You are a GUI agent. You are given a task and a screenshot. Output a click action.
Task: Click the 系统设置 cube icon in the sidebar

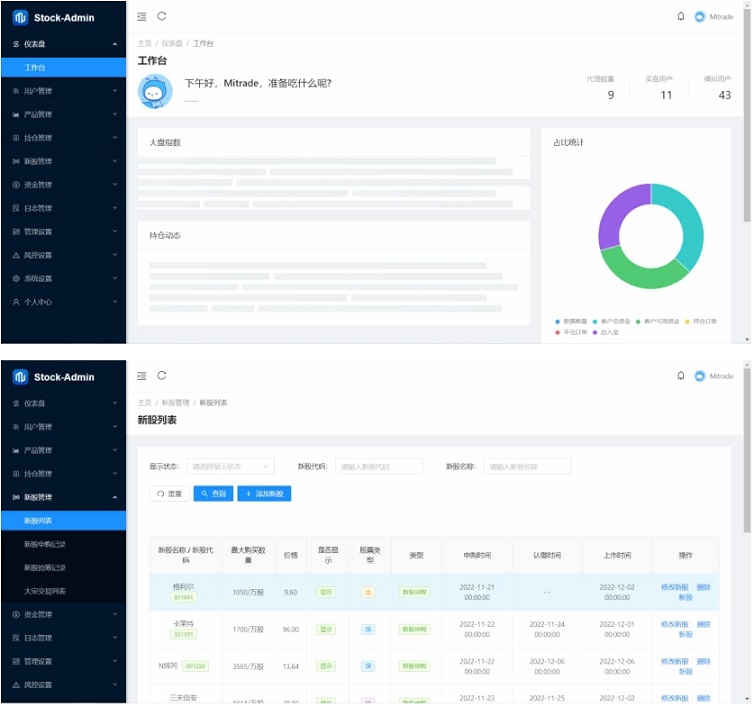(15, 278)
